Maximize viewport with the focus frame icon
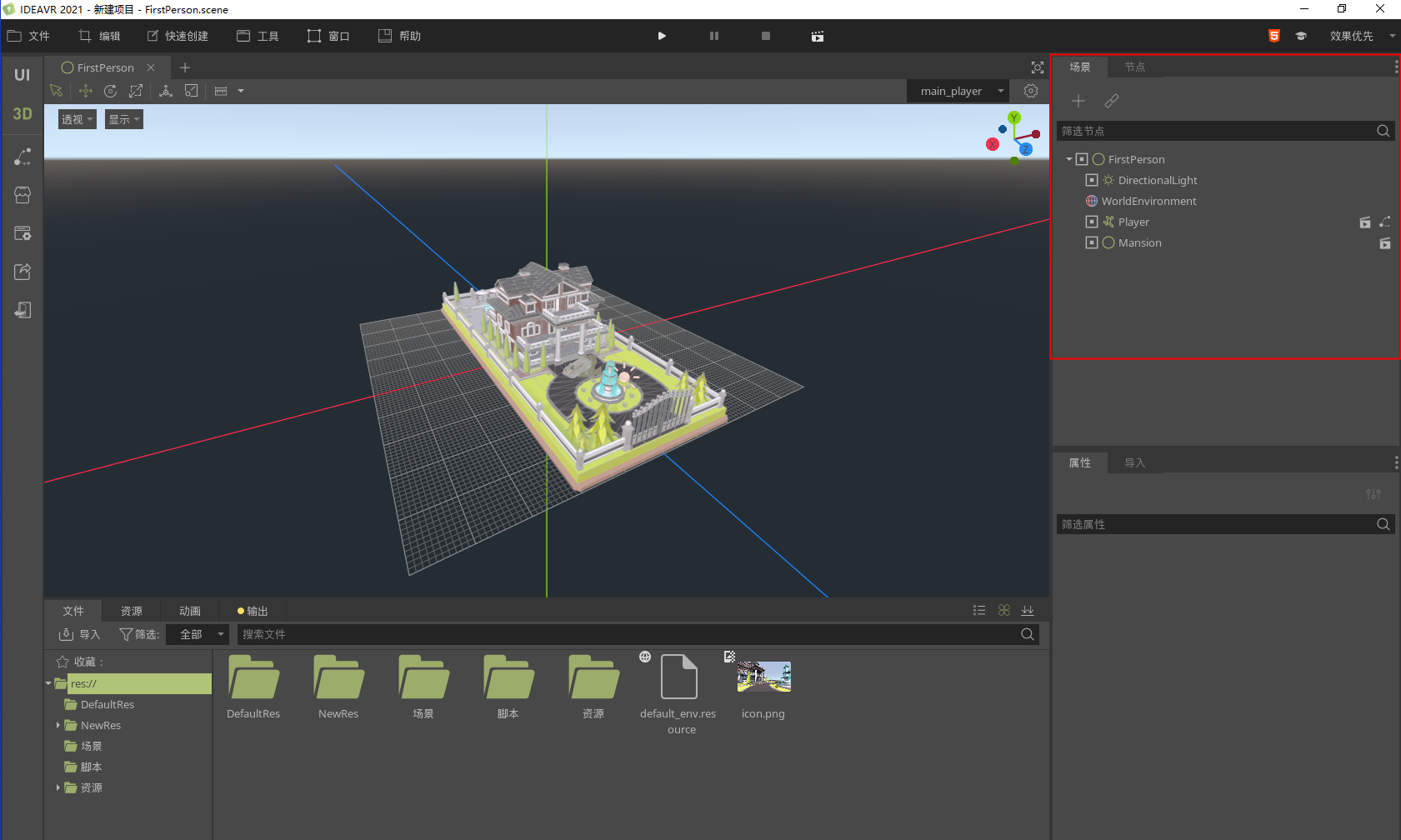This screenshot has width=1401, height=840. coord(1038,67)
